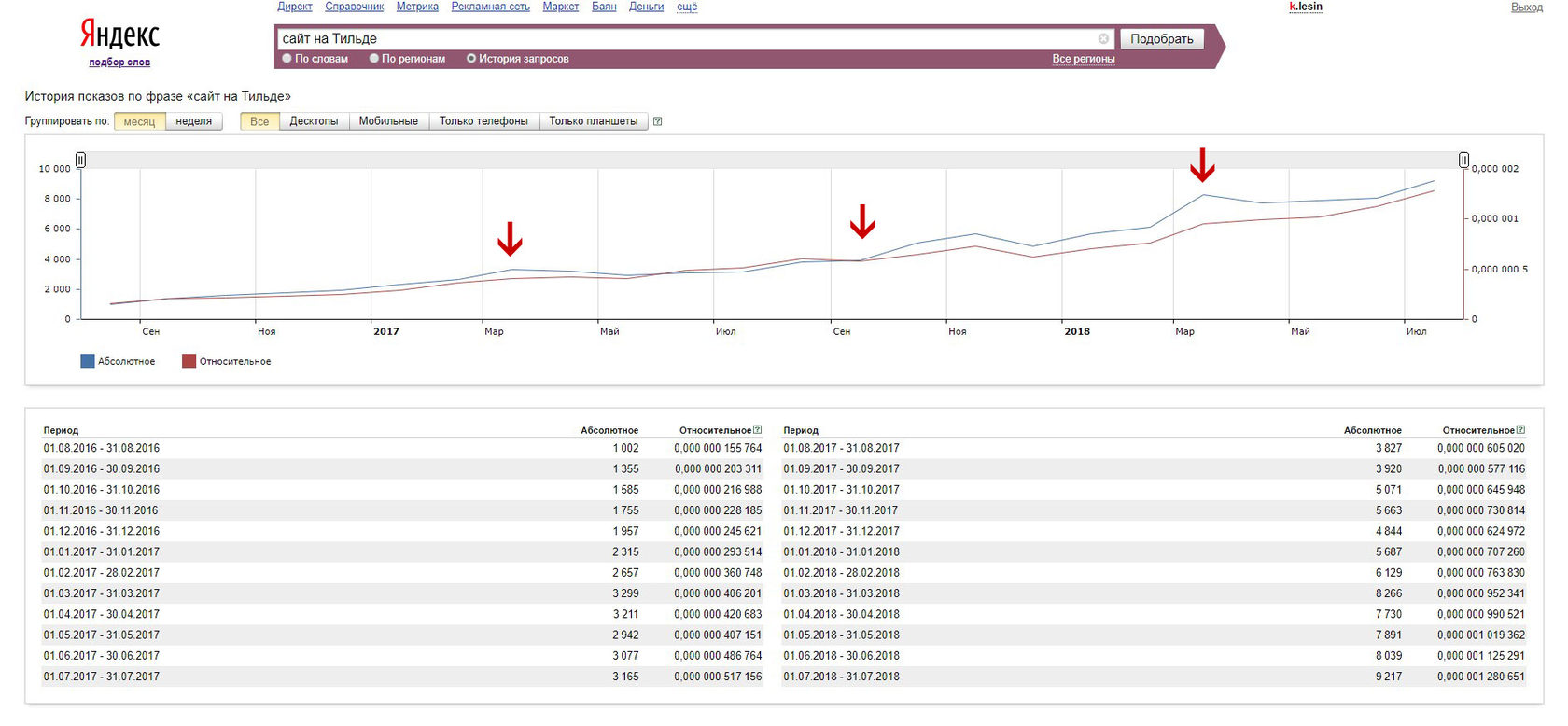Open the Относительное help icon in the left table
1568x726 pixels.
pos(757,430)
